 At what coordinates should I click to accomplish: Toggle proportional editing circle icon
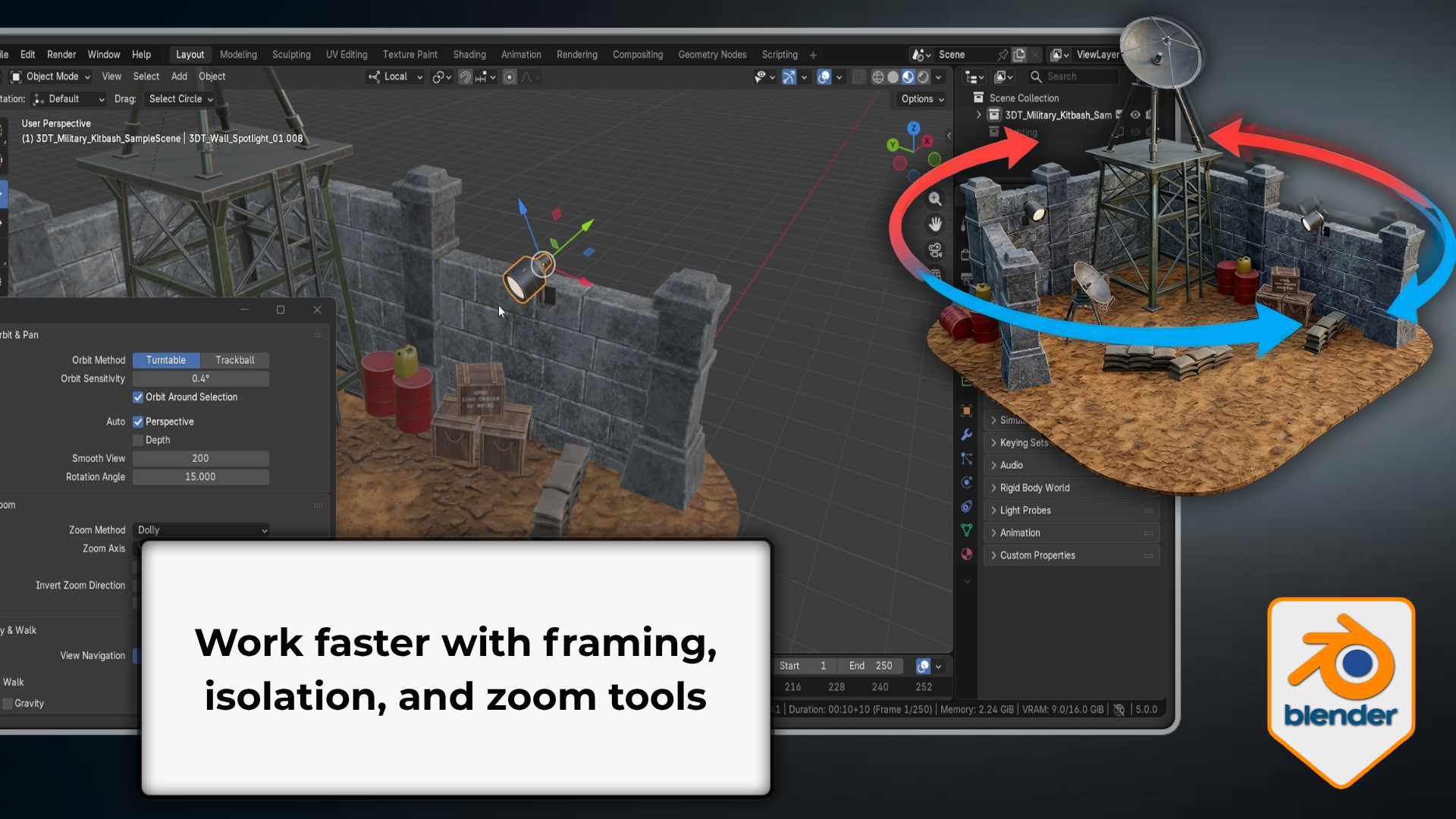tap(510, 77)
